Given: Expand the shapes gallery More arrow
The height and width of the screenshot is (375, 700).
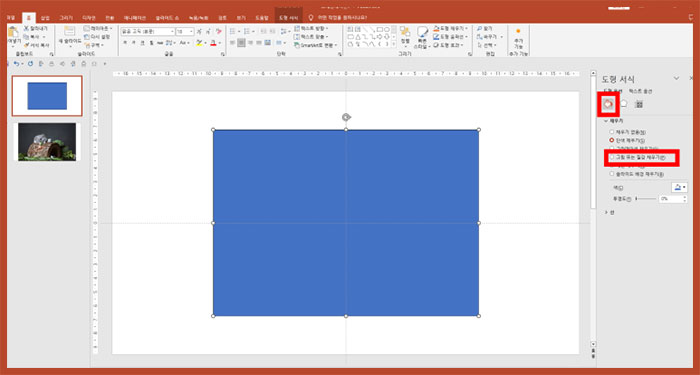Looking at the screenshot, I should pos(393,45).
